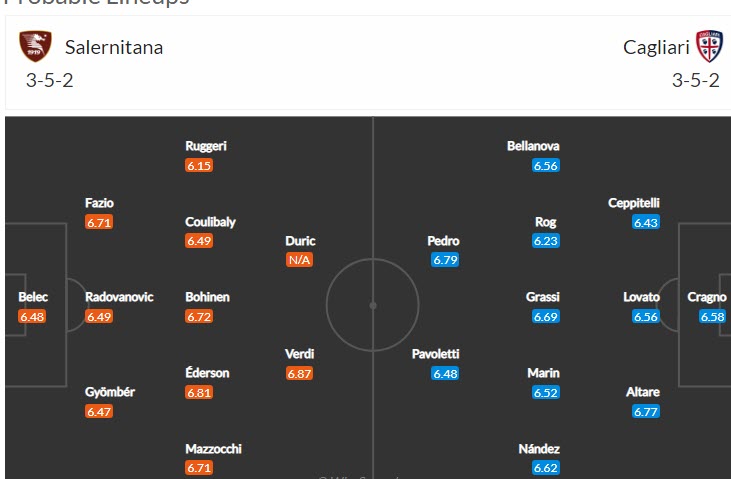Select player Bellanova at top right
This screenshot has height=479, width=731.
[x=533, y=146]
